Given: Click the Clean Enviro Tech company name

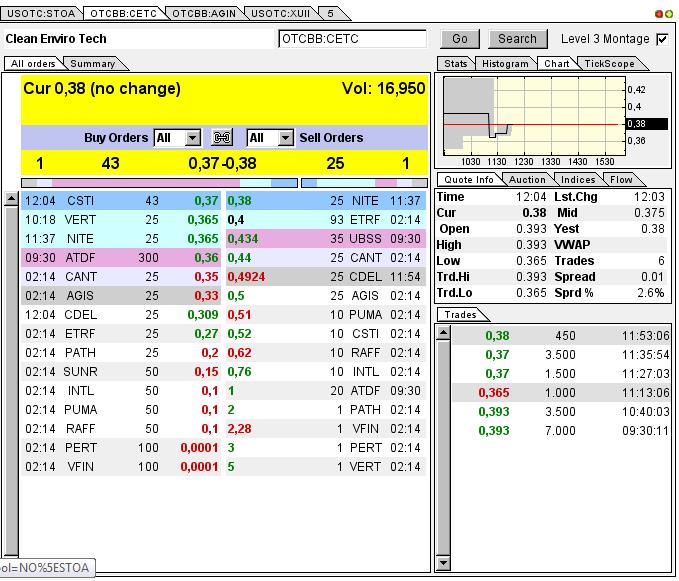Looking at the screenshot, I should pyautogui.click(x=56, y=39).
